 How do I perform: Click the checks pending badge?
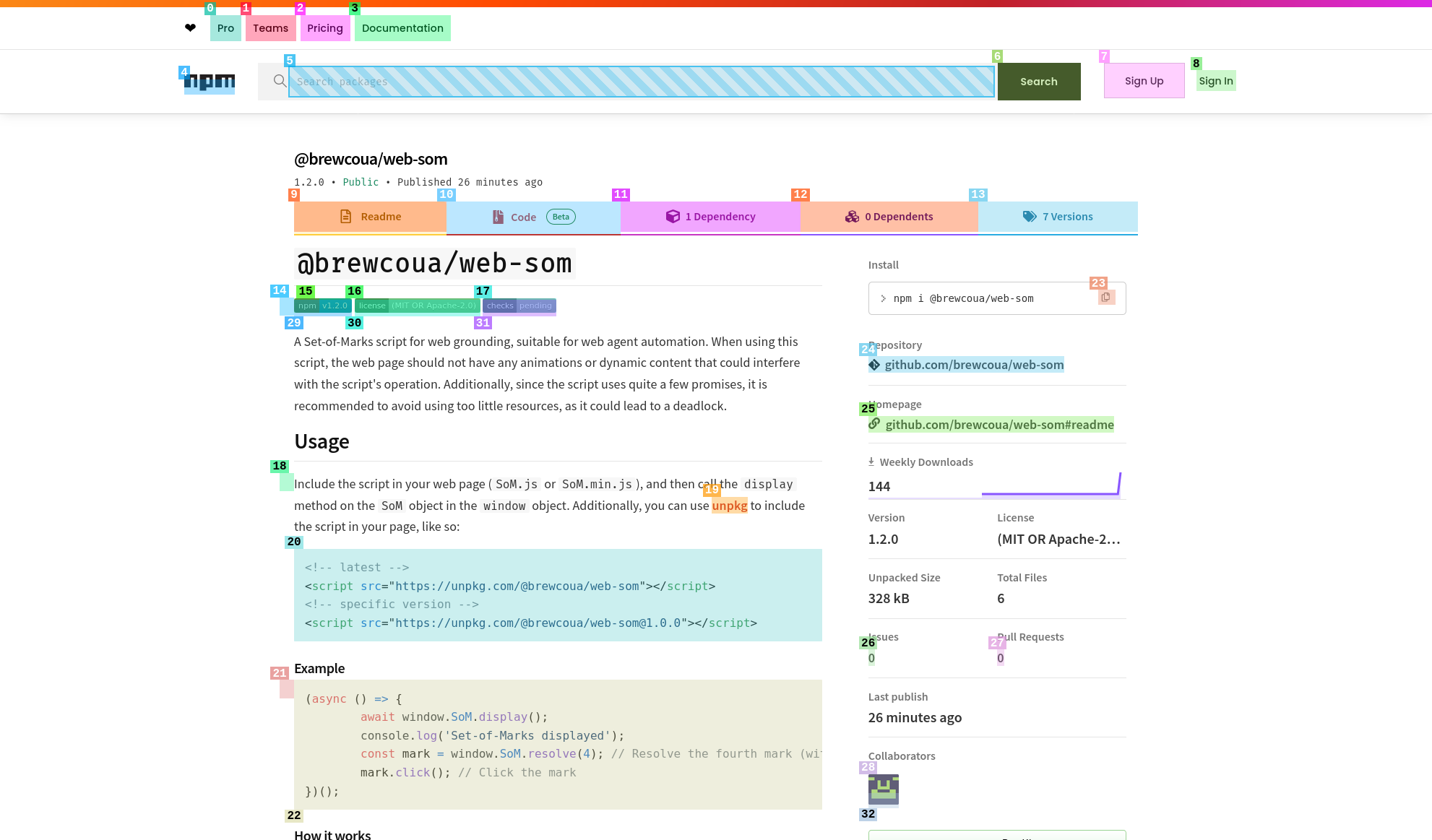tap(519, 306)
